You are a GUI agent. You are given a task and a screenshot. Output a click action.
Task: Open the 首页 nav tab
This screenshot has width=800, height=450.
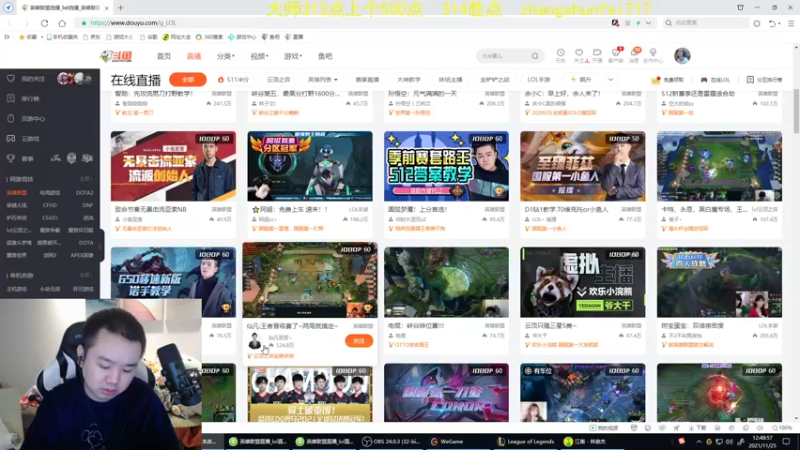(164, 56)
